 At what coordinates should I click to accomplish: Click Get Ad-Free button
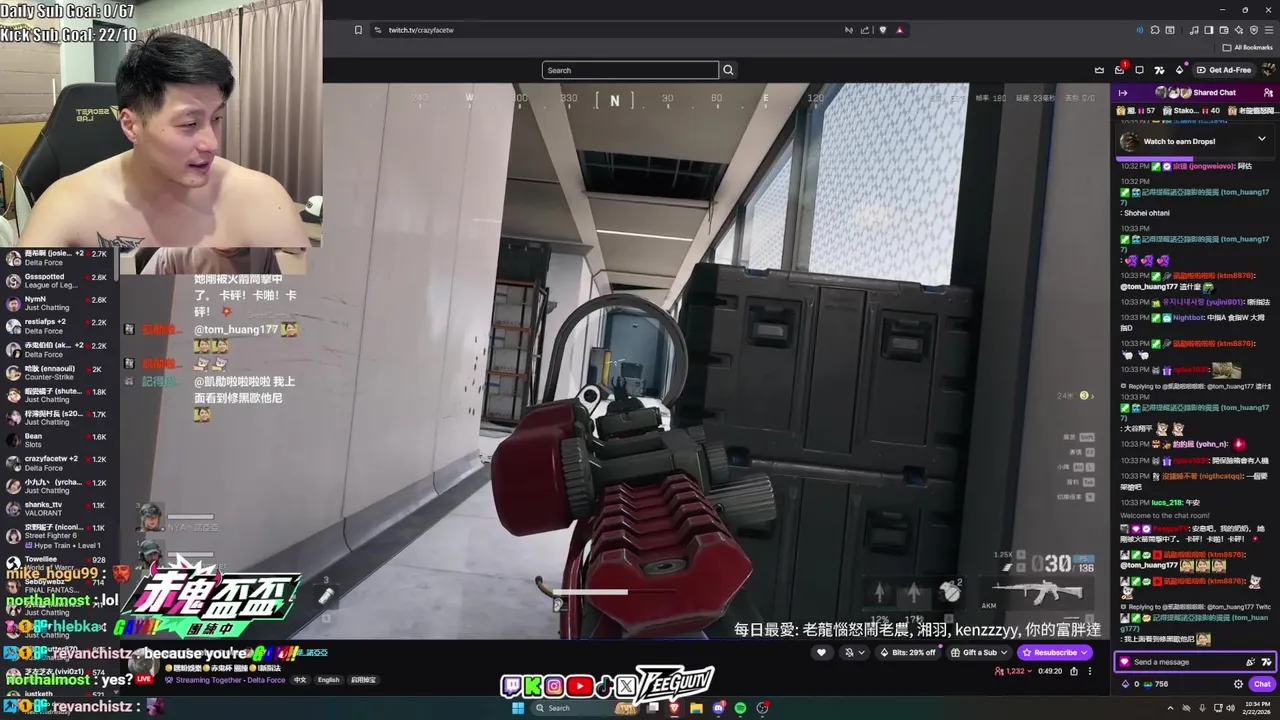1224,70
